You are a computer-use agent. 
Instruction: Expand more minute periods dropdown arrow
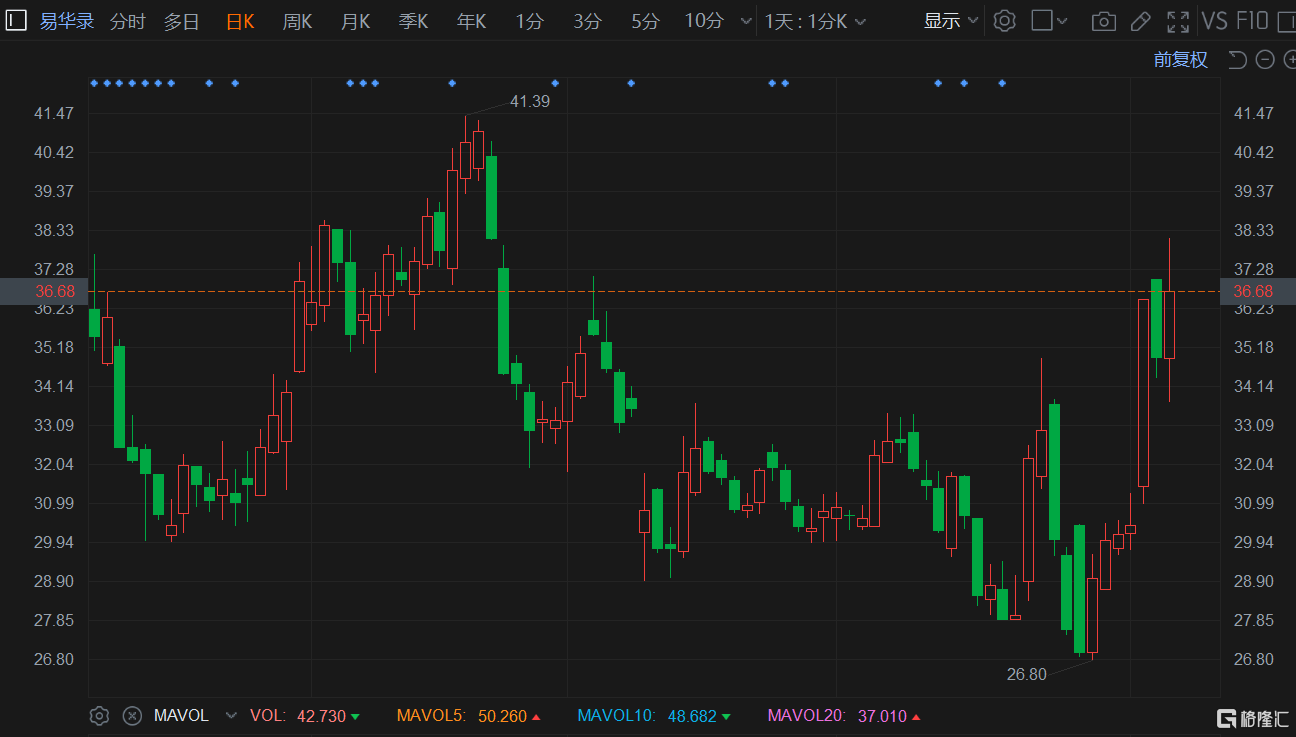coord(746,21)
